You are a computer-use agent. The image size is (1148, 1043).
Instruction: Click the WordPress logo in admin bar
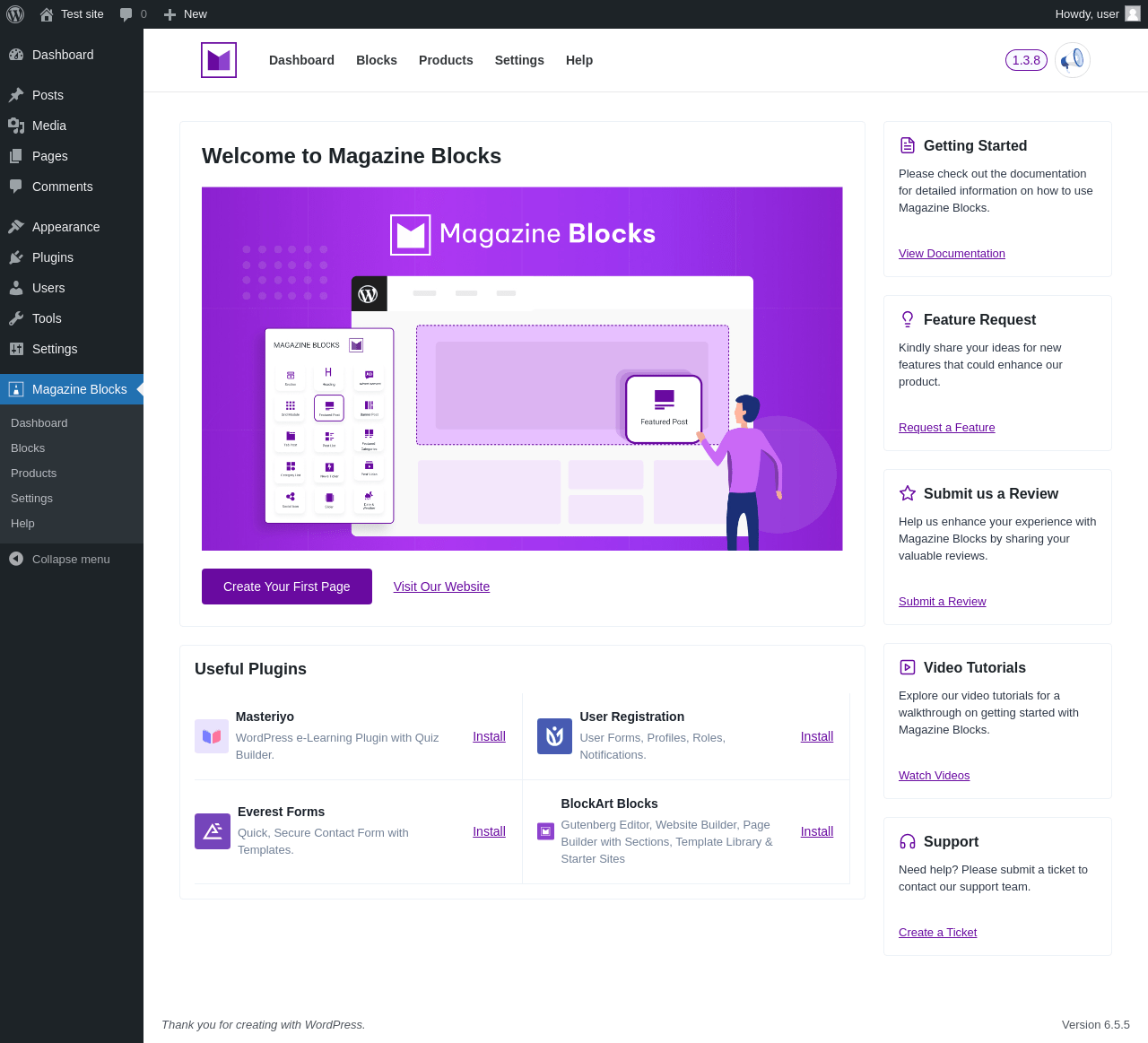[x=15, y=14]
